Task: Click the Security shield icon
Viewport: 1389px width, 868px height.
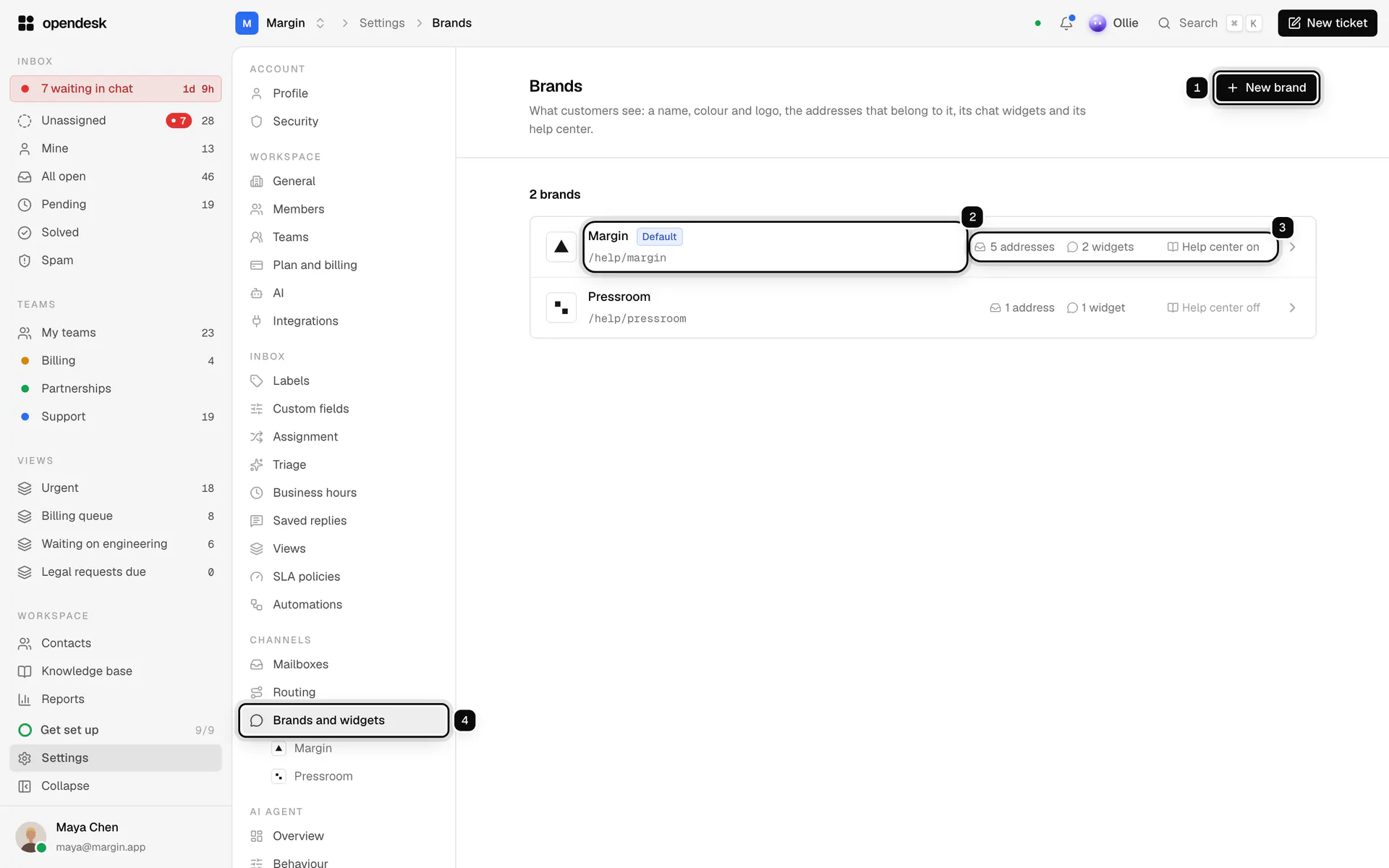Action: coord(256,122)
